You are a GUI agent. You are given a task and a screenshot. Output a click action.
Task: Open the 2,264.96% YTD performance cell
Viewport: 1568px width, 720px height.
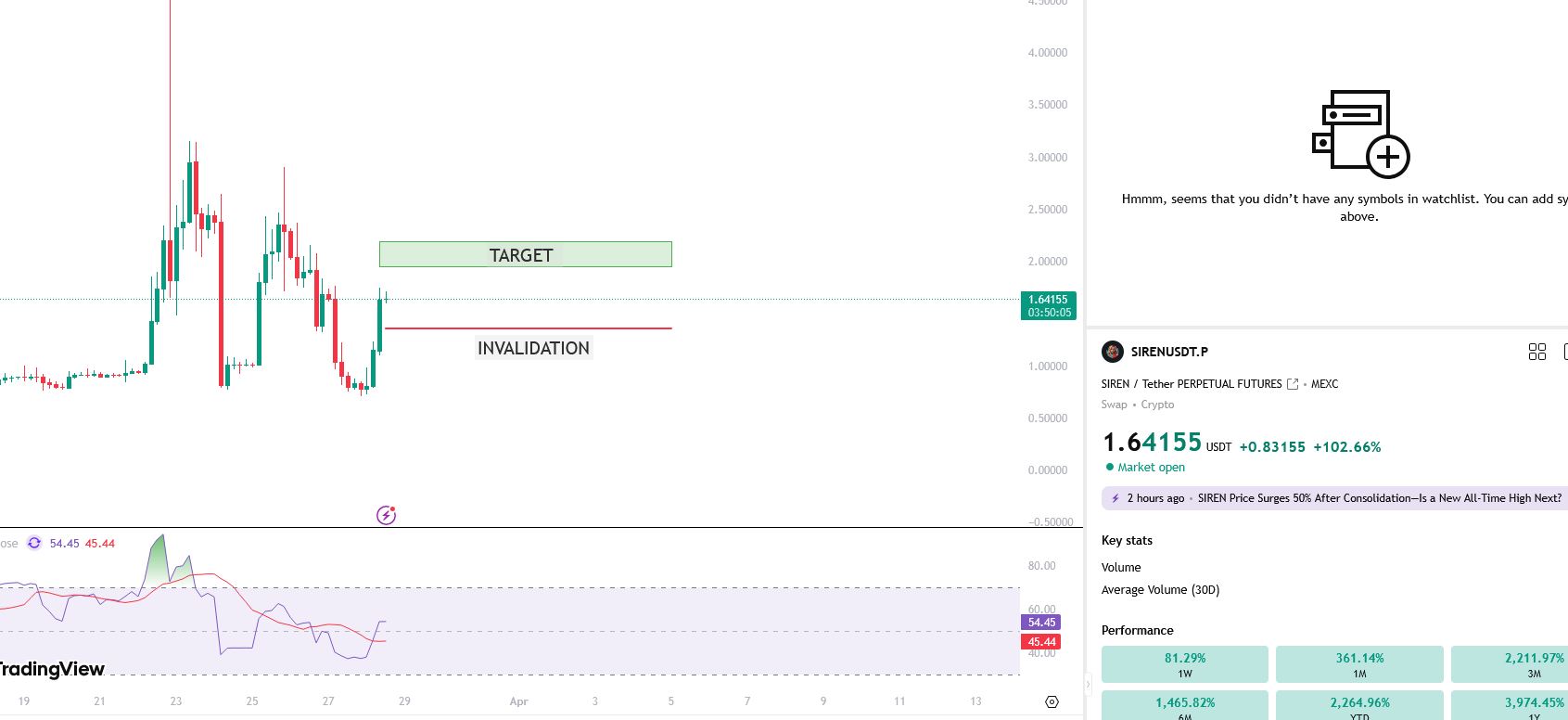click(1359, 705)
